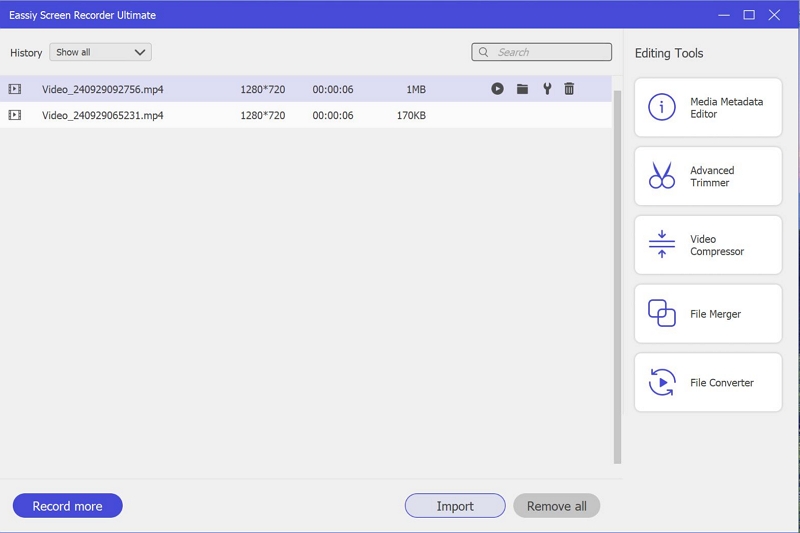This screenshot has height=533, width=800.
Task: Open containing folder for Video_240929092756.mp4
Action: (522, 89)
